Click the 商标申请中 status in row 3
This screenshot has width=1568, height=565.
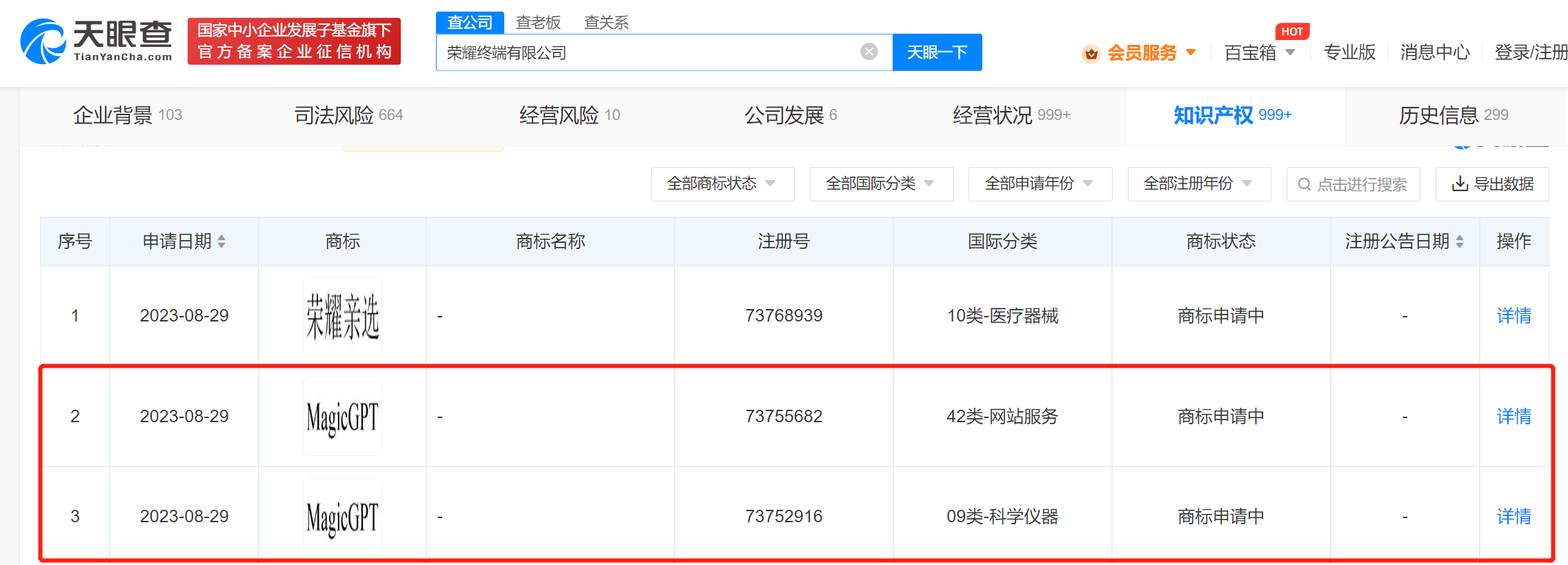[1221, 517]
